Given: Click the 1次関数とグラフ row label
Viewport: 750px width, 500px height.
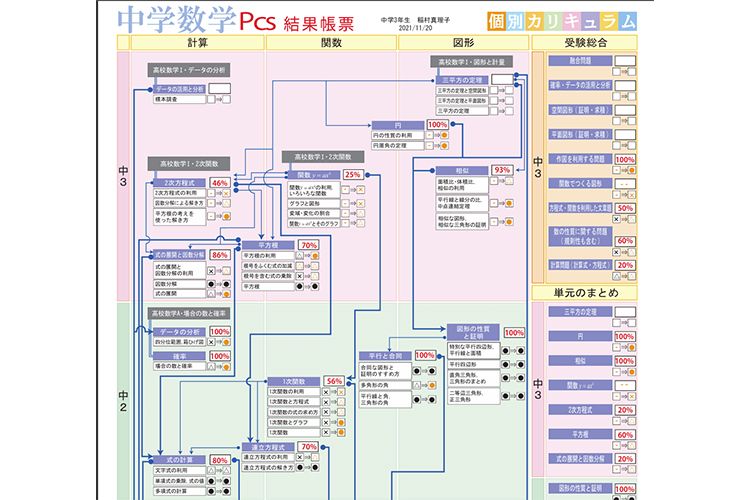Looking at the screenshot, I should pyautogui.click(x=293, y=422).
